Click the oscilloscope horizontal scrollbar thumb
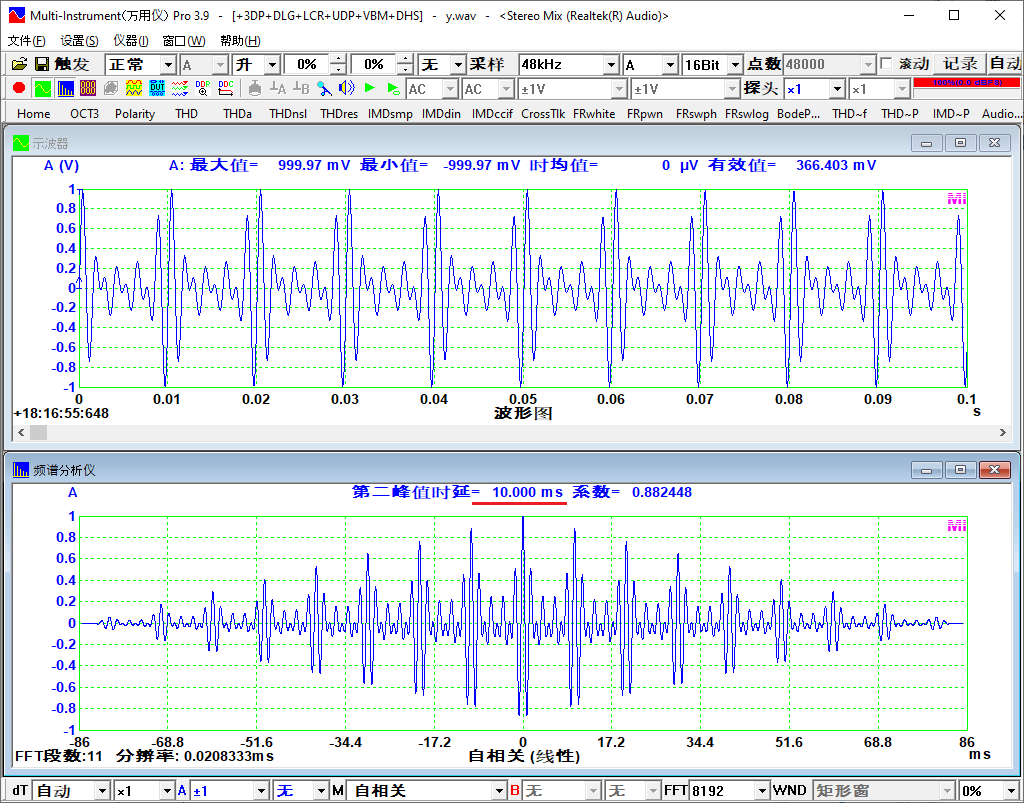Screen dimensions: 1024x803 point(39,432)
